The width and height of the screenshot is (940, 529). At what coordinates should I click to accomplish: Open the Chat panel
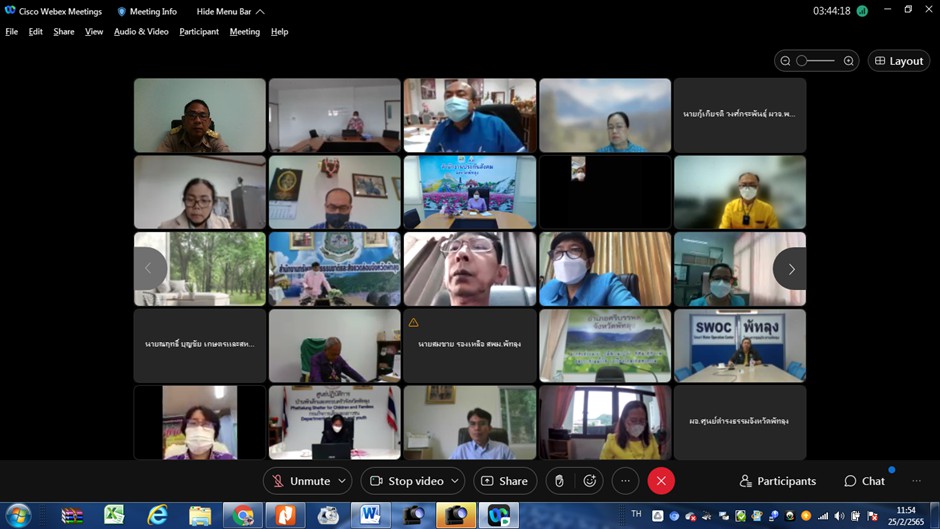click(x=864, y=481)
